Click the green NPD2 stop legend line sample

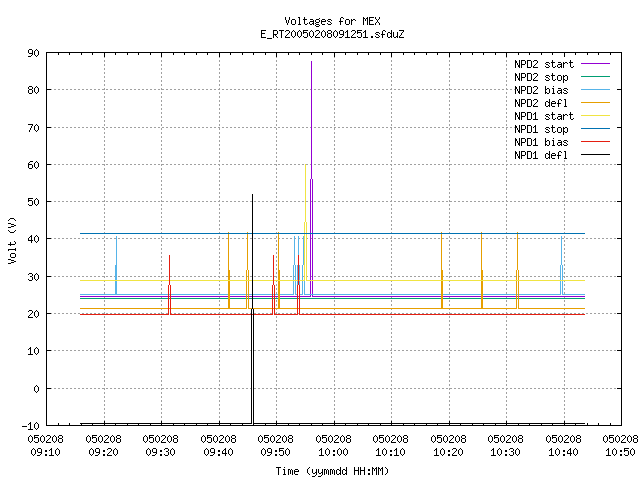[x=595, y=76]
